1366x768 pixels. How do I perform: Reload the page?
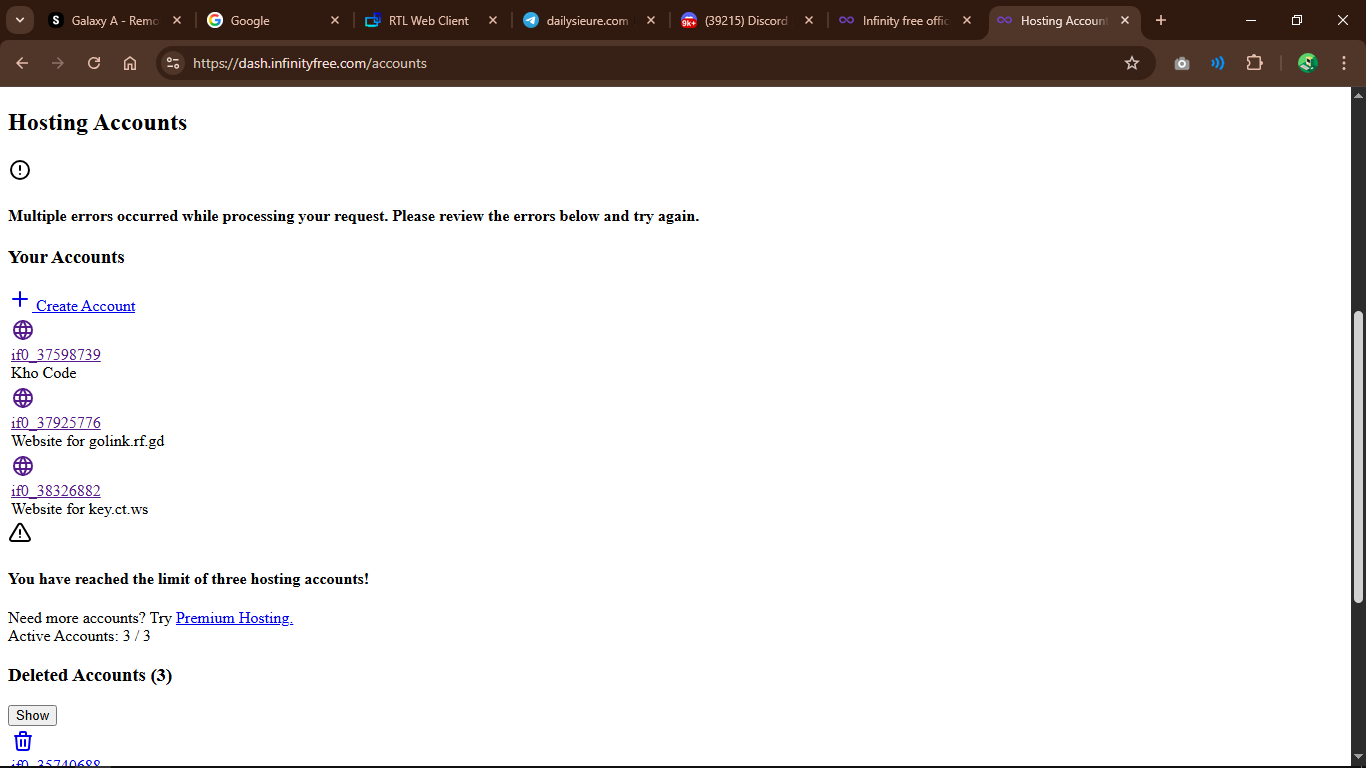tap(94, 63)
